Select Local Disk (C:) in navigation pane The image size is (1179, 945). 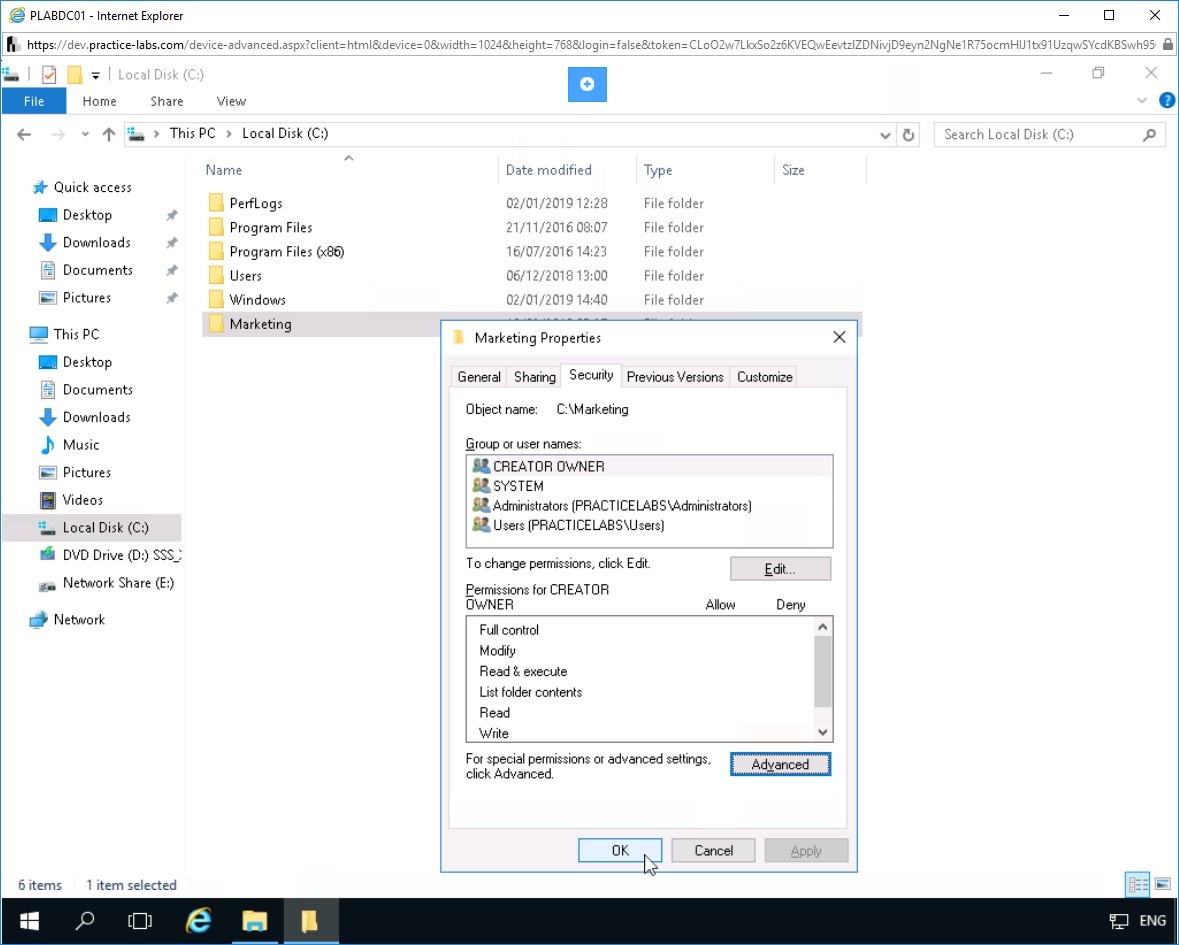tap(105, 528)
